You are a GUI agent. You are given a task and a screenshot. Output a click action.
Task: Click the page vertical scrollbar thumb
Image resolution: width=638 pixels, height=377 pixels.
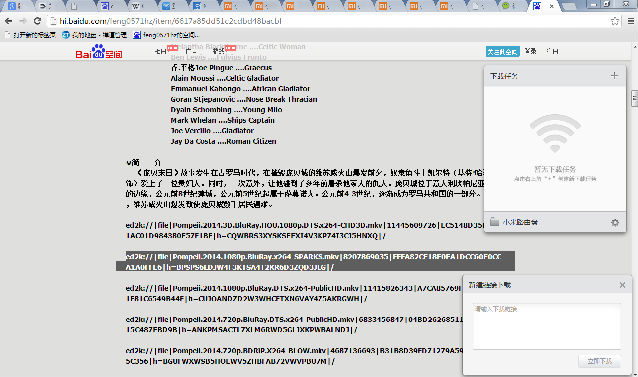[x=634, y=98]
